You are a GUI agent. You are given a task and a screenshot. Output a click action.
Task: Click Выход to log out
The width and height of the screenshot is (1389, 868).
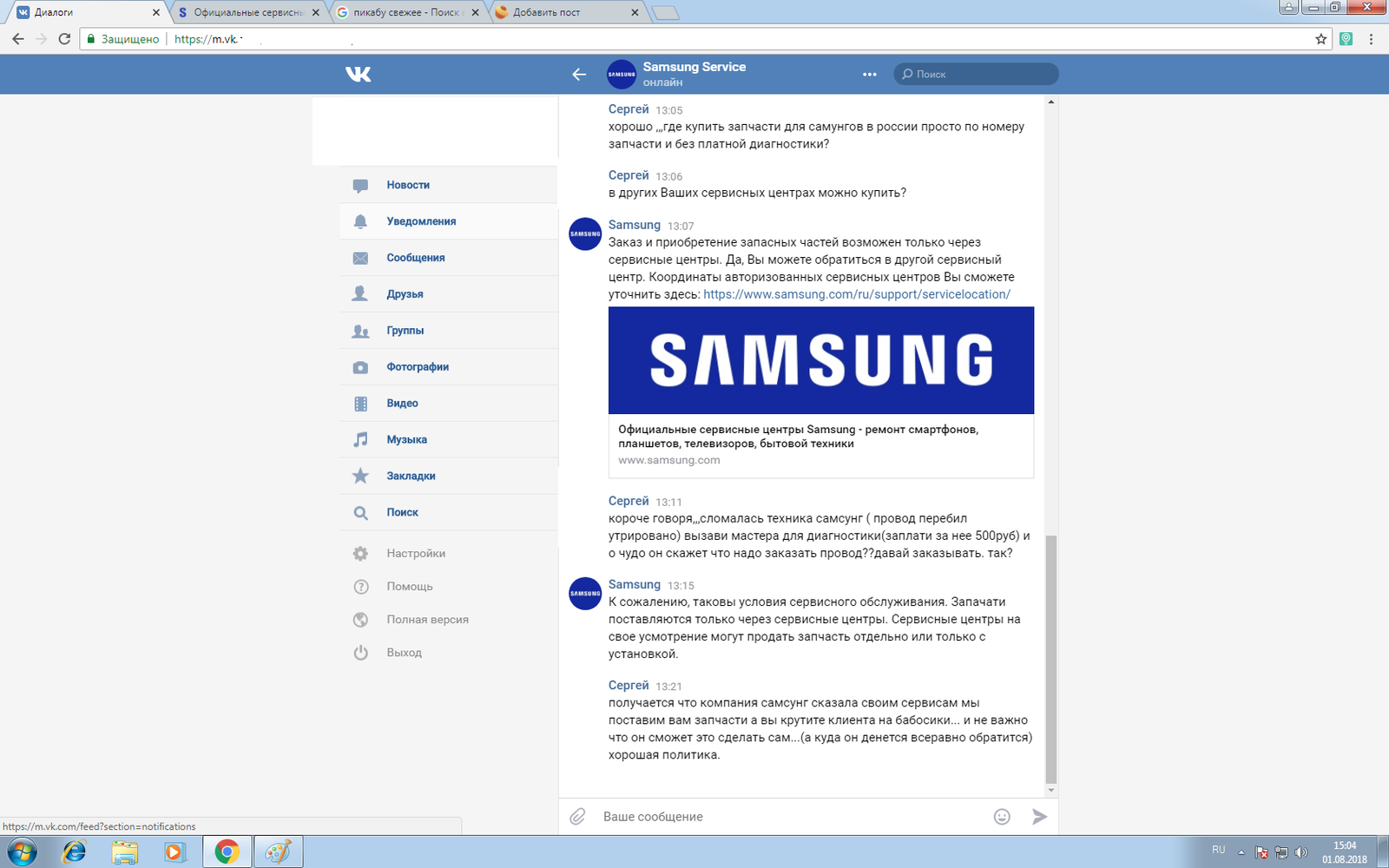pos(404,653)
